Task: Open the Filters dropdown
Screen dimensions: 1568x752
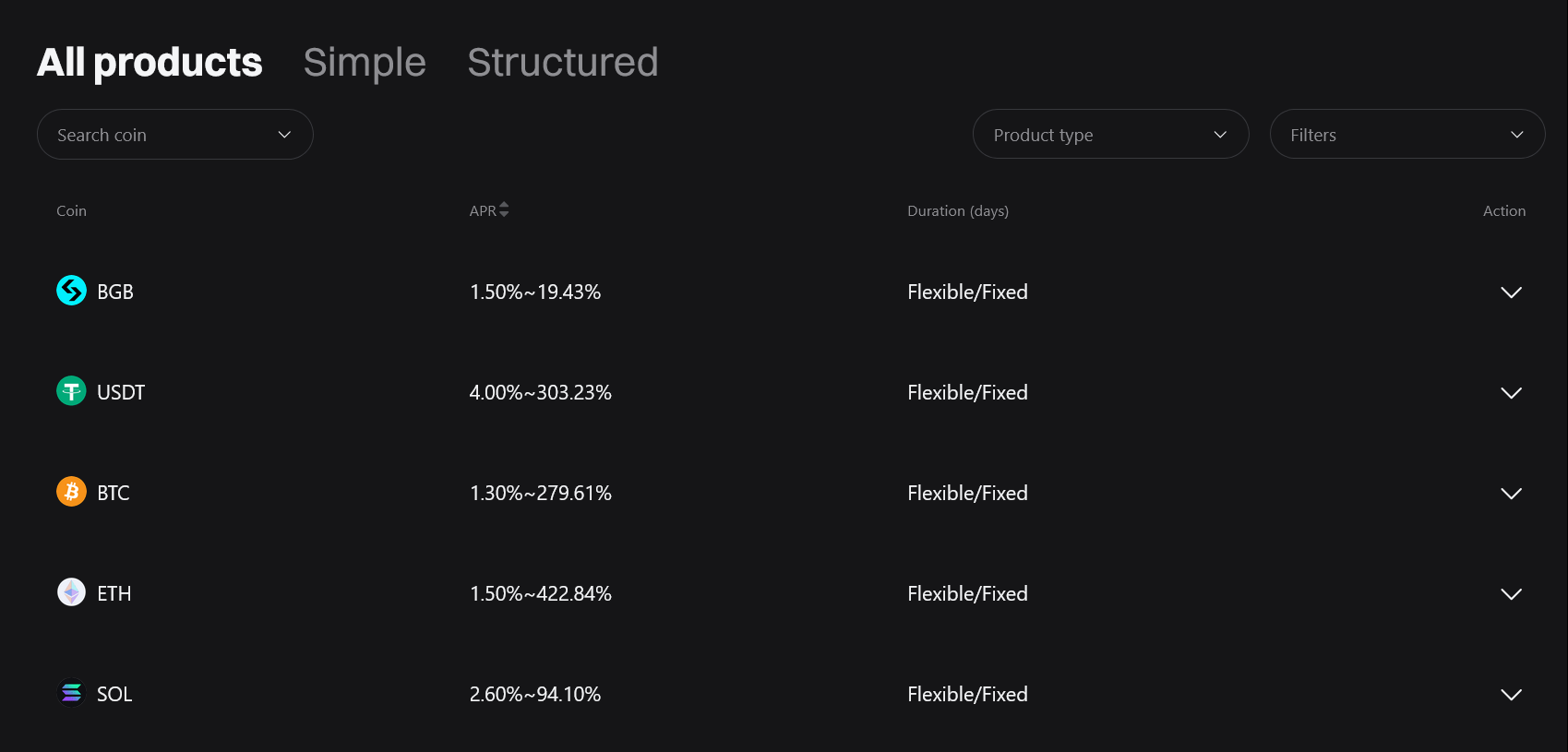Action: [x=1407, y=135]
